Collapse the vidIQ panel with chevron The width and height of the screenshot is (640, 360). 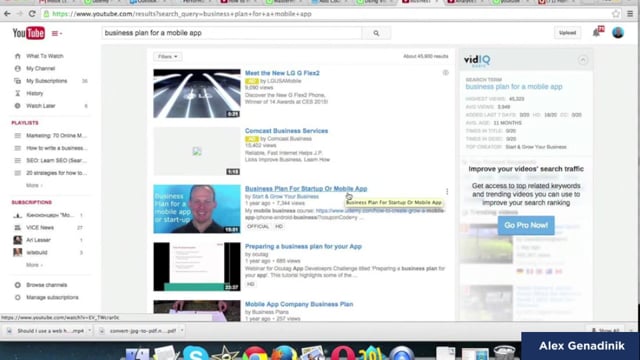pyautogui.click(x=583, y=60)
